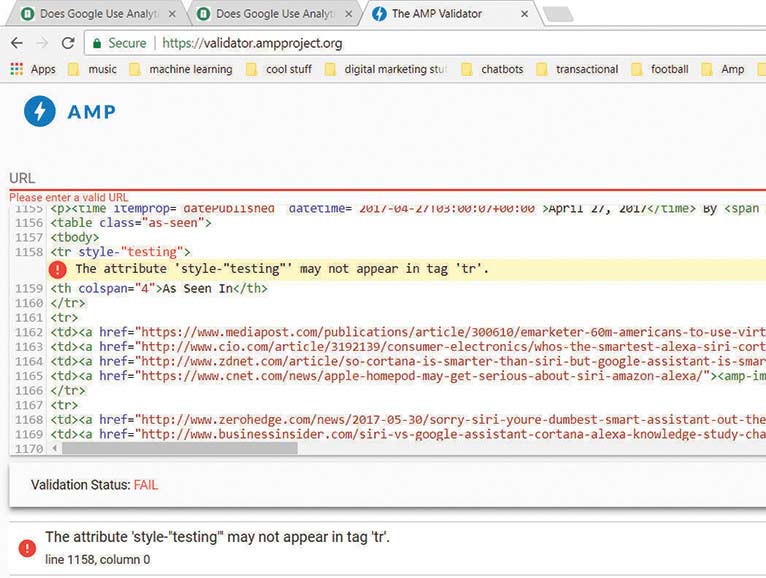Open a new tab button
766x578 pixels.
coord(558,14)
